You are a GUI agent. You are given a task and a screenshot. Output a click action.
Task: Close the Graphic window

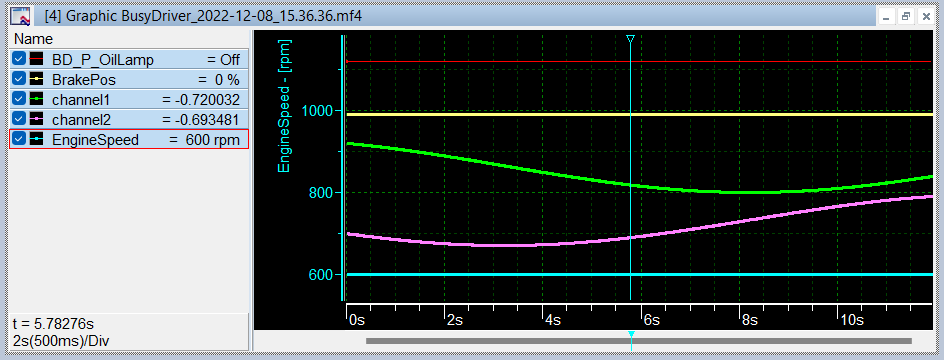926,17
